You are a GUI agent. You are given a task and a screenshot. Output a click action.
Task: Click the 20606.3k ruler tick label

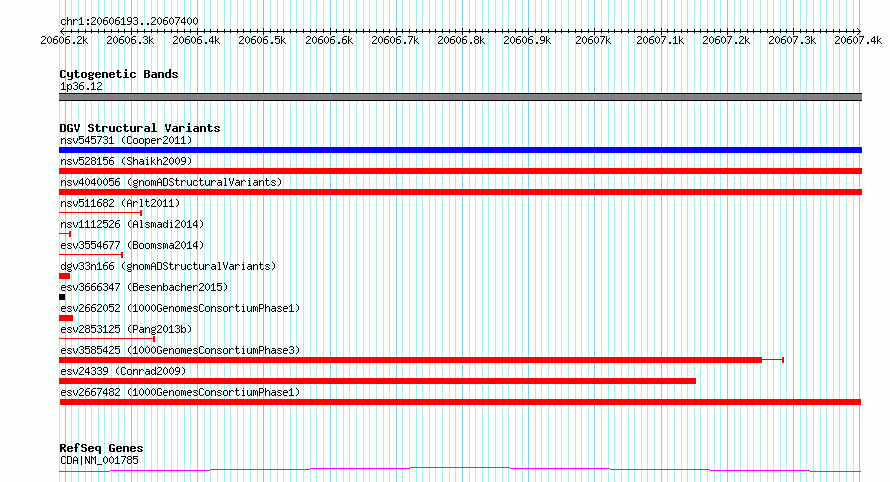[130, 40]
